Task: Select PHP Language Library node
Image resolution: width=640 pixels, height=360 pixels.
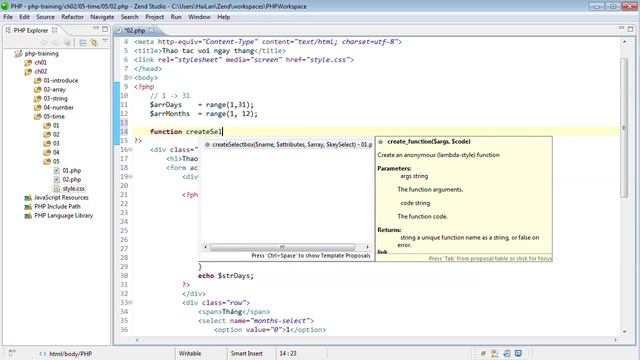Action: tap(63, 216)
